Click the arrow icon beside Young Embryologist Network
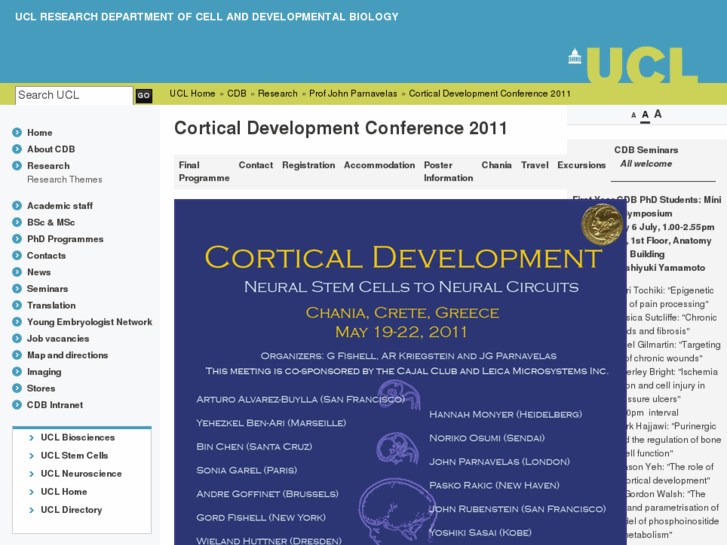 point(17,322)
